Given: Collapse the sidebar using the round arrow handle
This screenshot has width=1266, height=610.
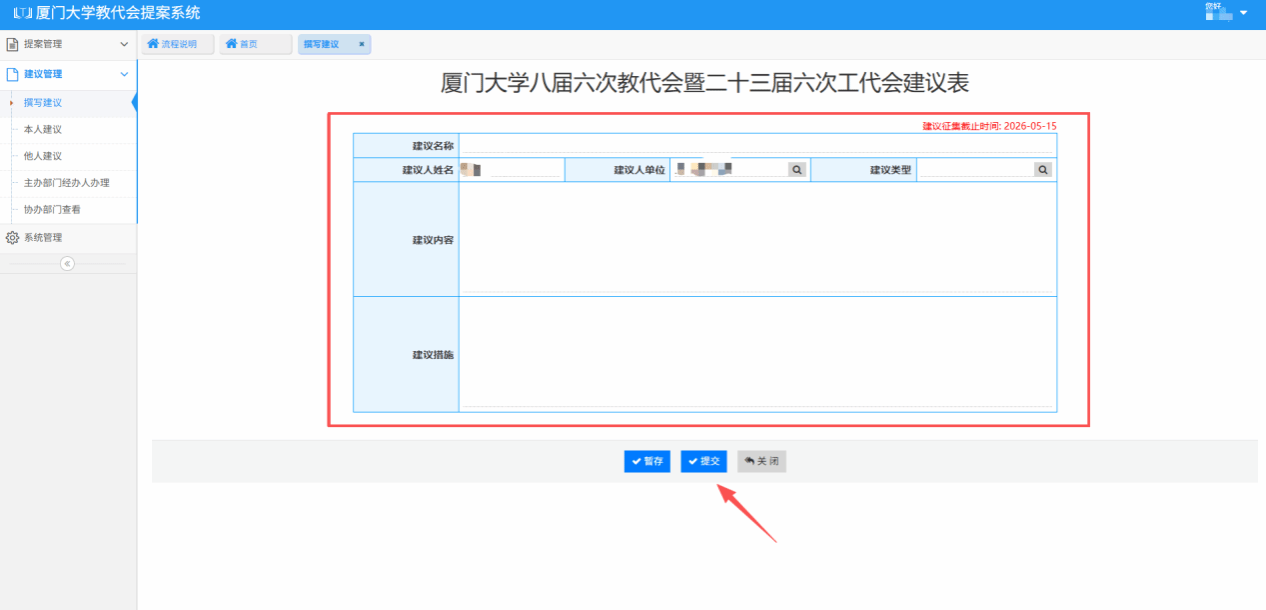Looking at the screenshot, I should 67,264.
